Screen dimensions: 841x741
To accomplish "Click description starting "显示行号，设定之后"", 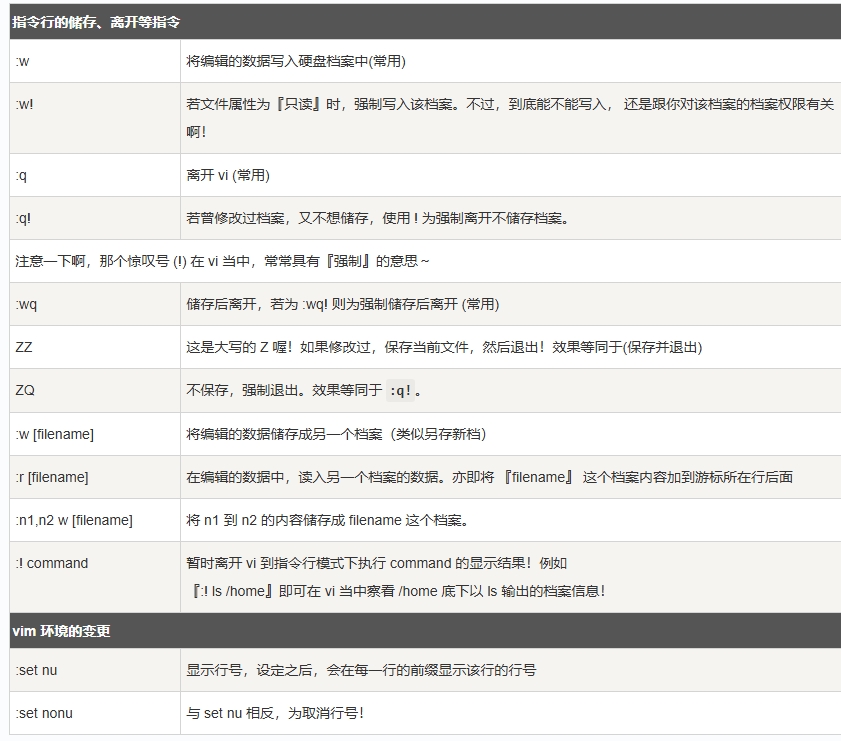I will [361, 670].
